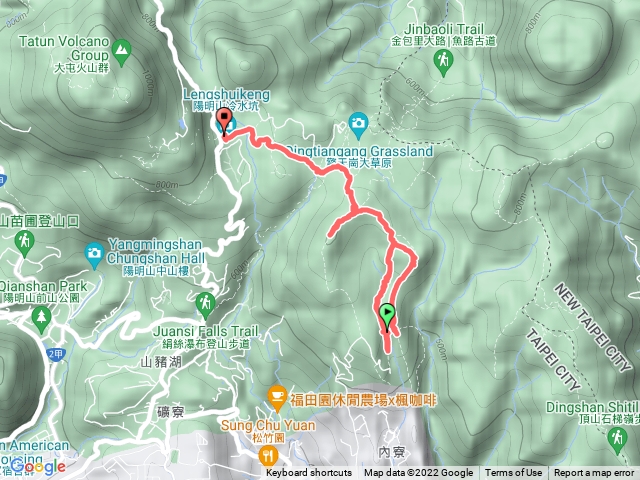This screenshot has width=640, height=480.
Task: Click the Juansi Falls Trail hiker icon
Action: (x=206, y=305)
